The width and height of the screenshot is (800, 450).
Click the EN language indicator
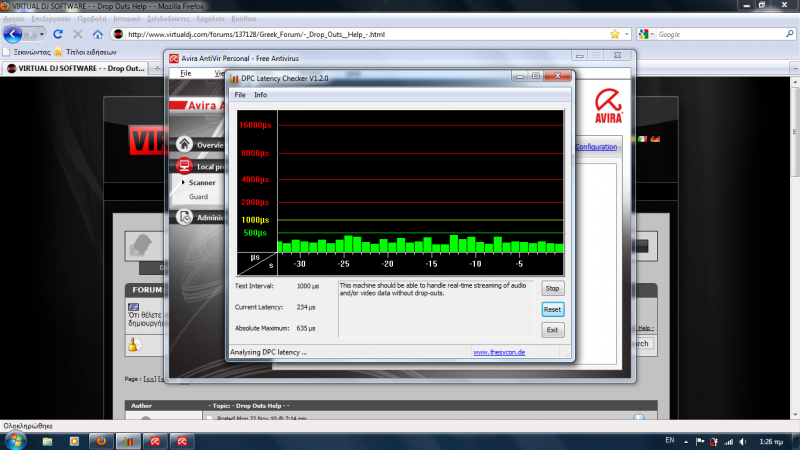tap(669, 440)
